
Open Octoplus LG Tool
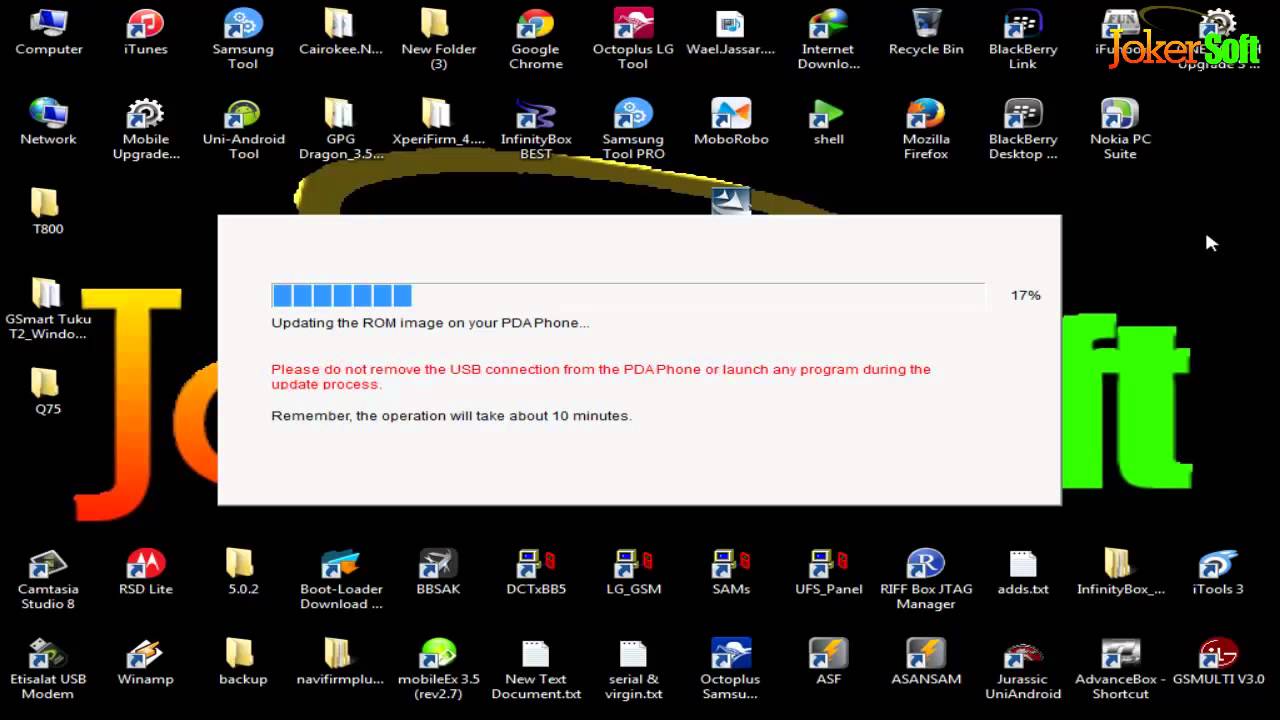point(633,39)
